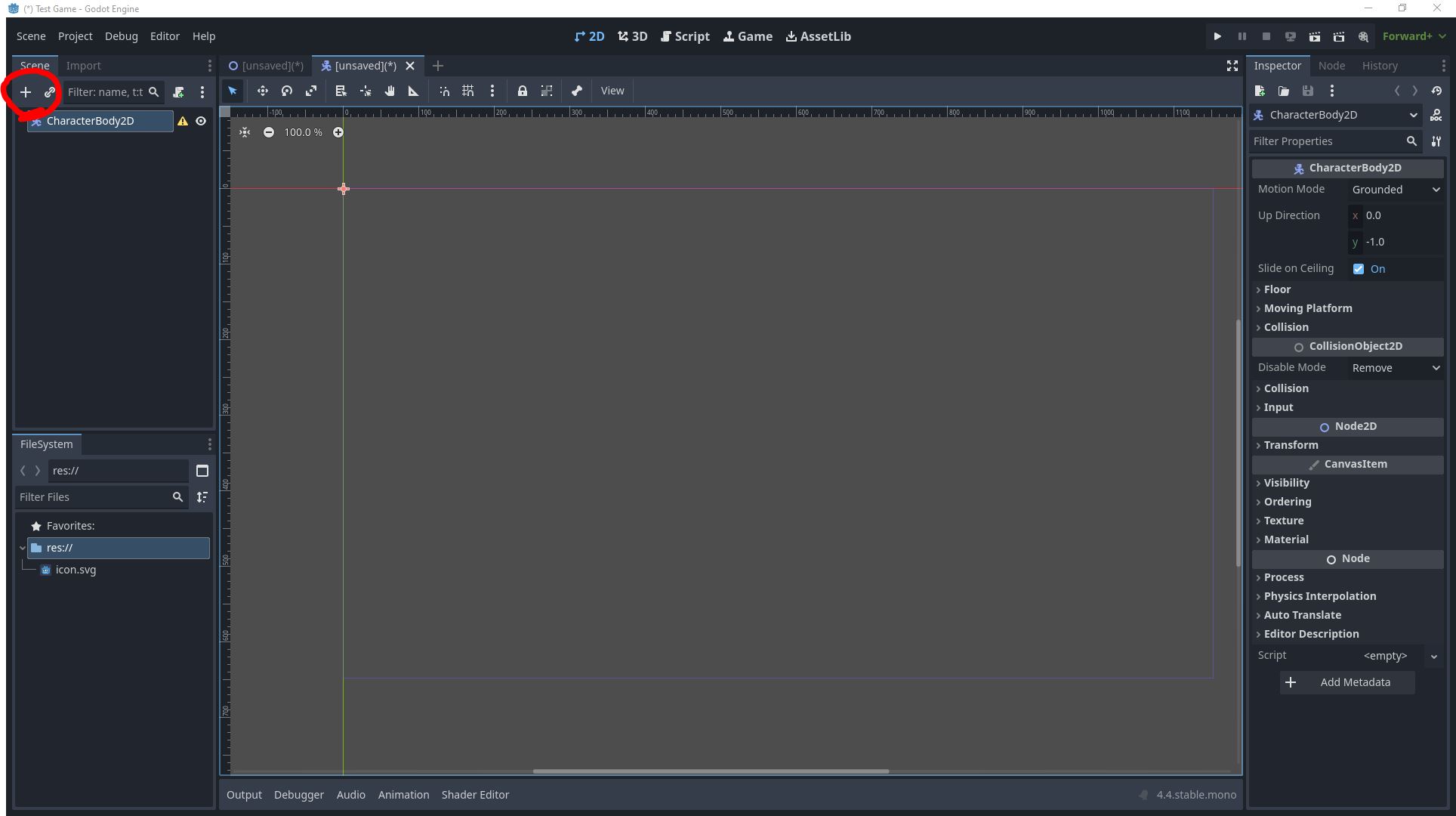
Task: Switch to the History tab
Action: (1380, 66)
